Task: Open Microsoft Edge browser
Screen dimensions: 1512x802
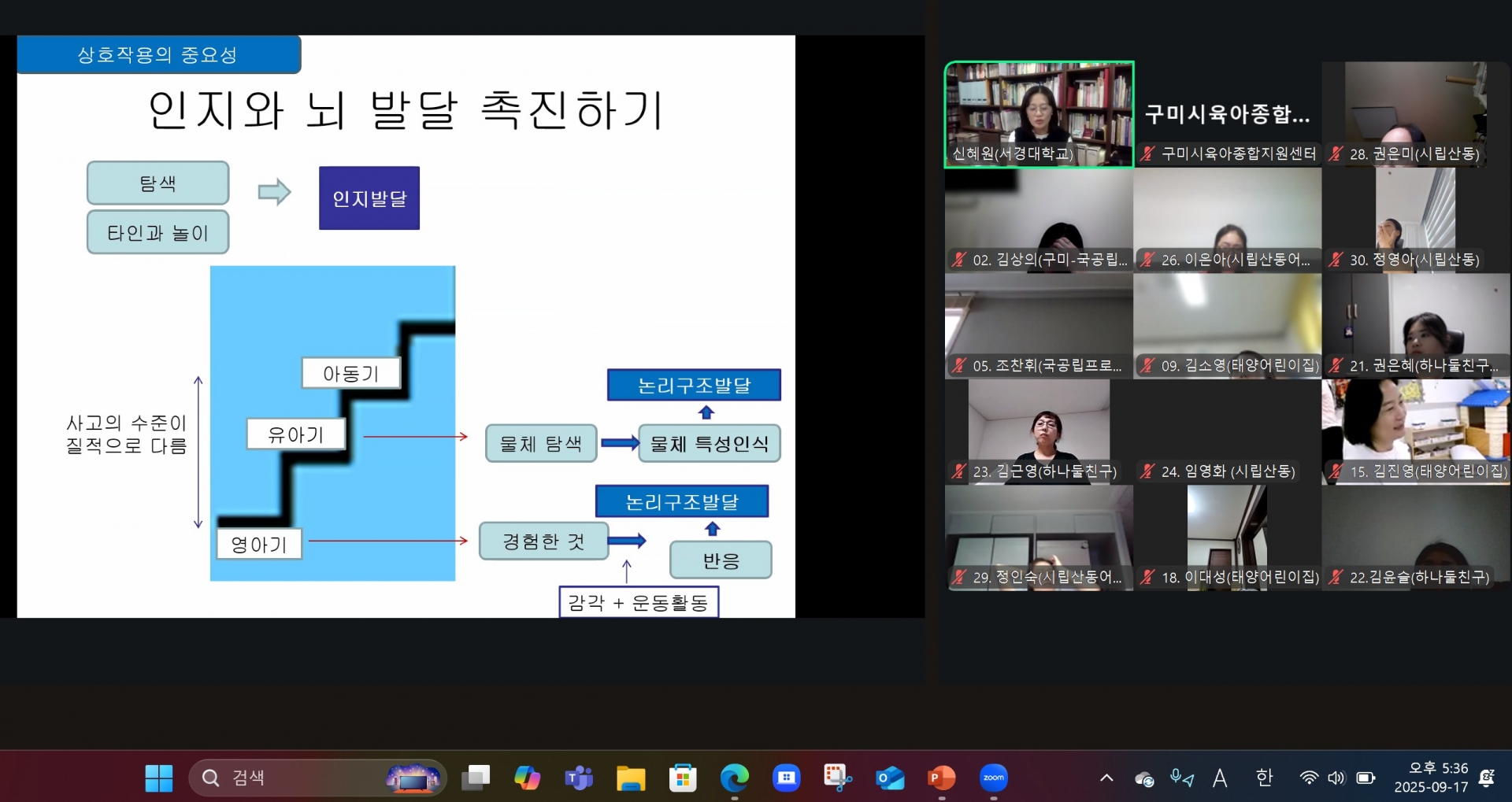Action: pos(734,778)
